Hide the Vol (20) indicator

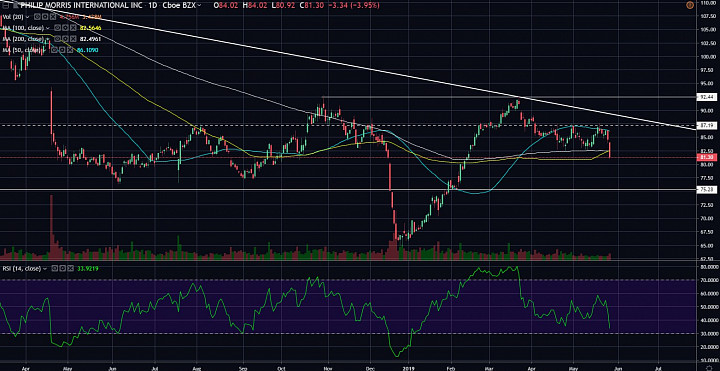pos(37,17)
